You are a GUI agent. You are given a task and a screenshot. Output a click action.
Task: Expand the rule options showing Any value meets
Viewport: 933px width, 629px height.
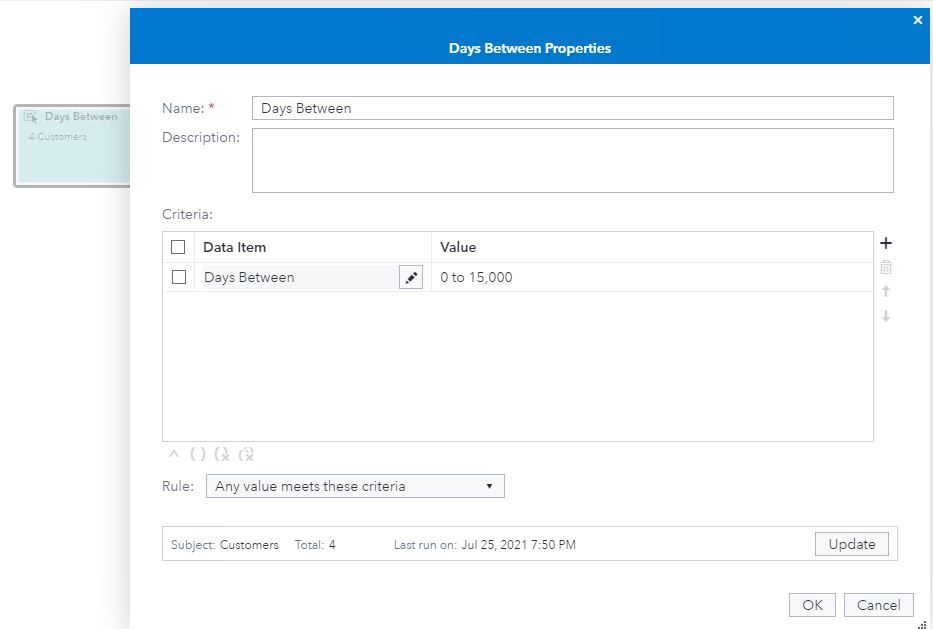(x=355, y=486)
